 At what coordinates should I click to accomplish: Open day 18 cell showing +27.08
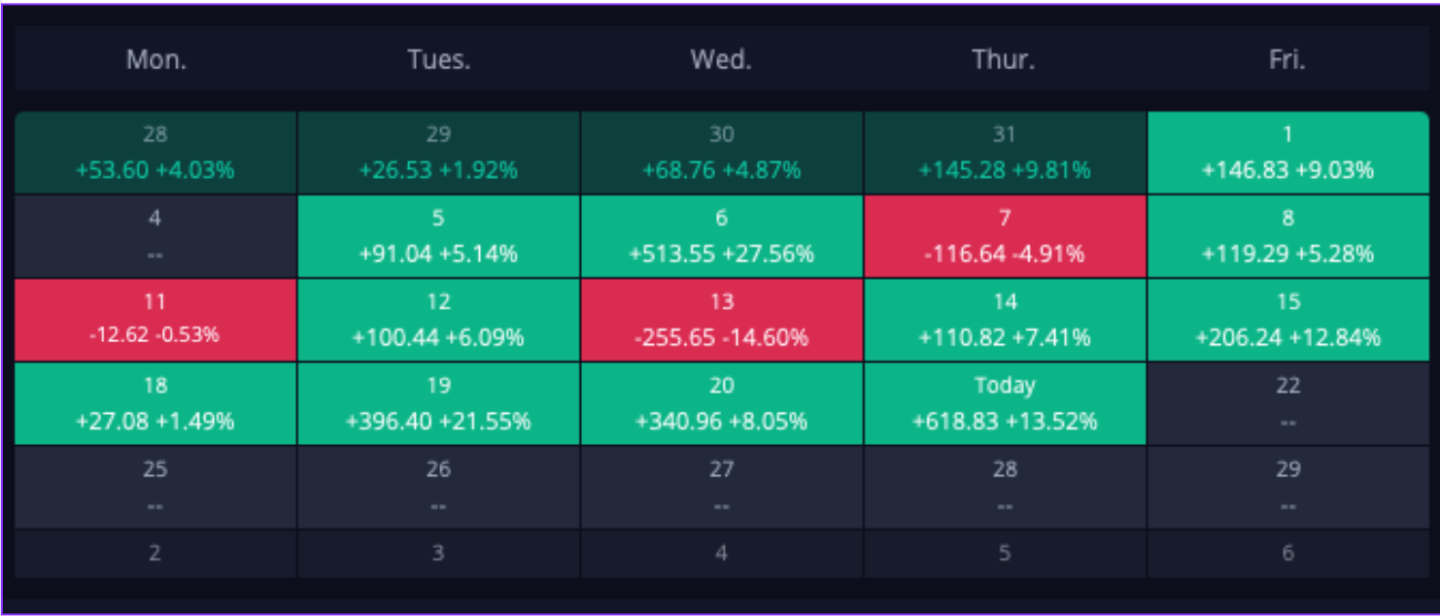[155, 403]
